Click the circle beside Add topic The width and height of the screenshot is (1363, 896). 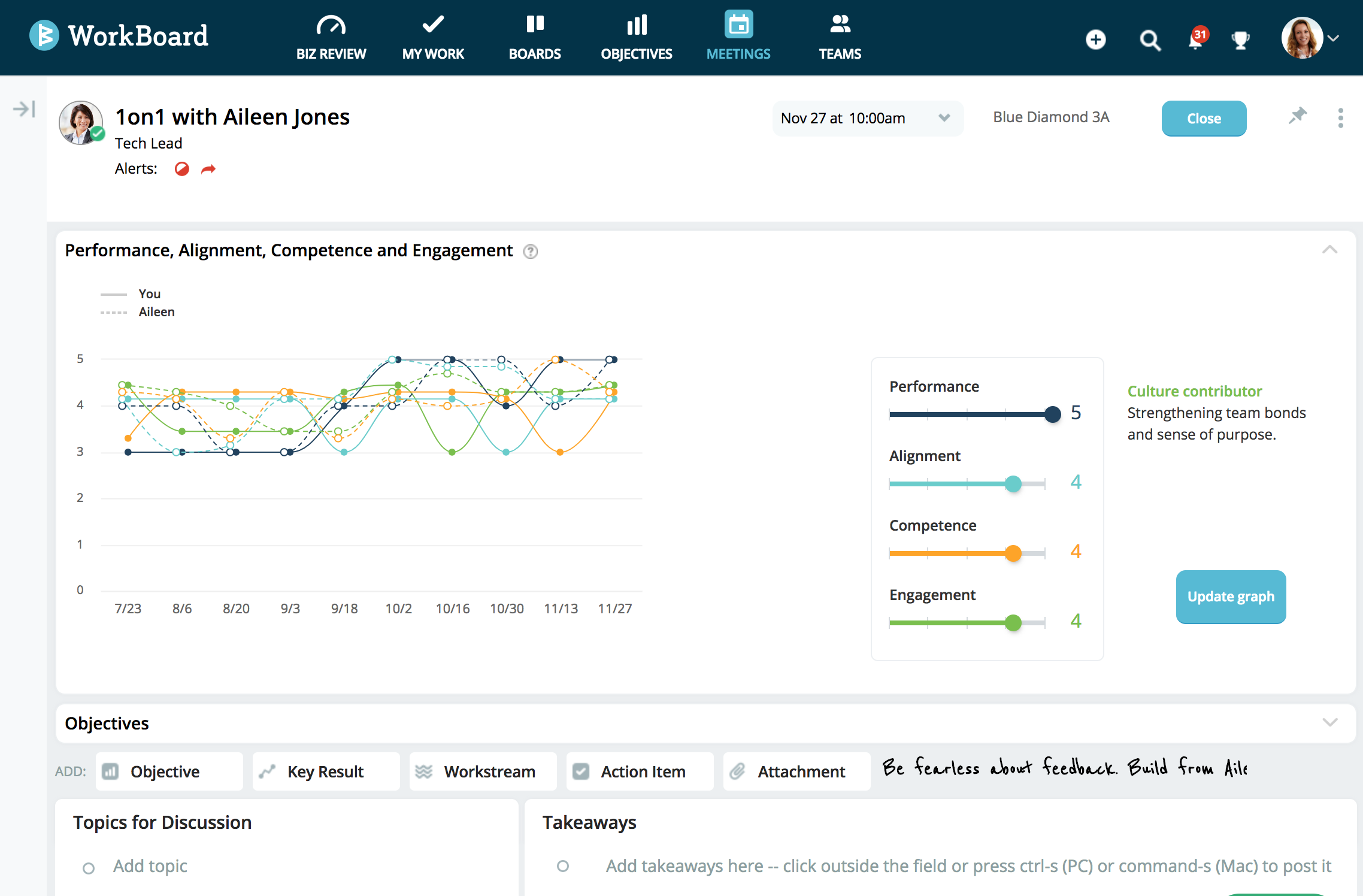tap(89, 868)
